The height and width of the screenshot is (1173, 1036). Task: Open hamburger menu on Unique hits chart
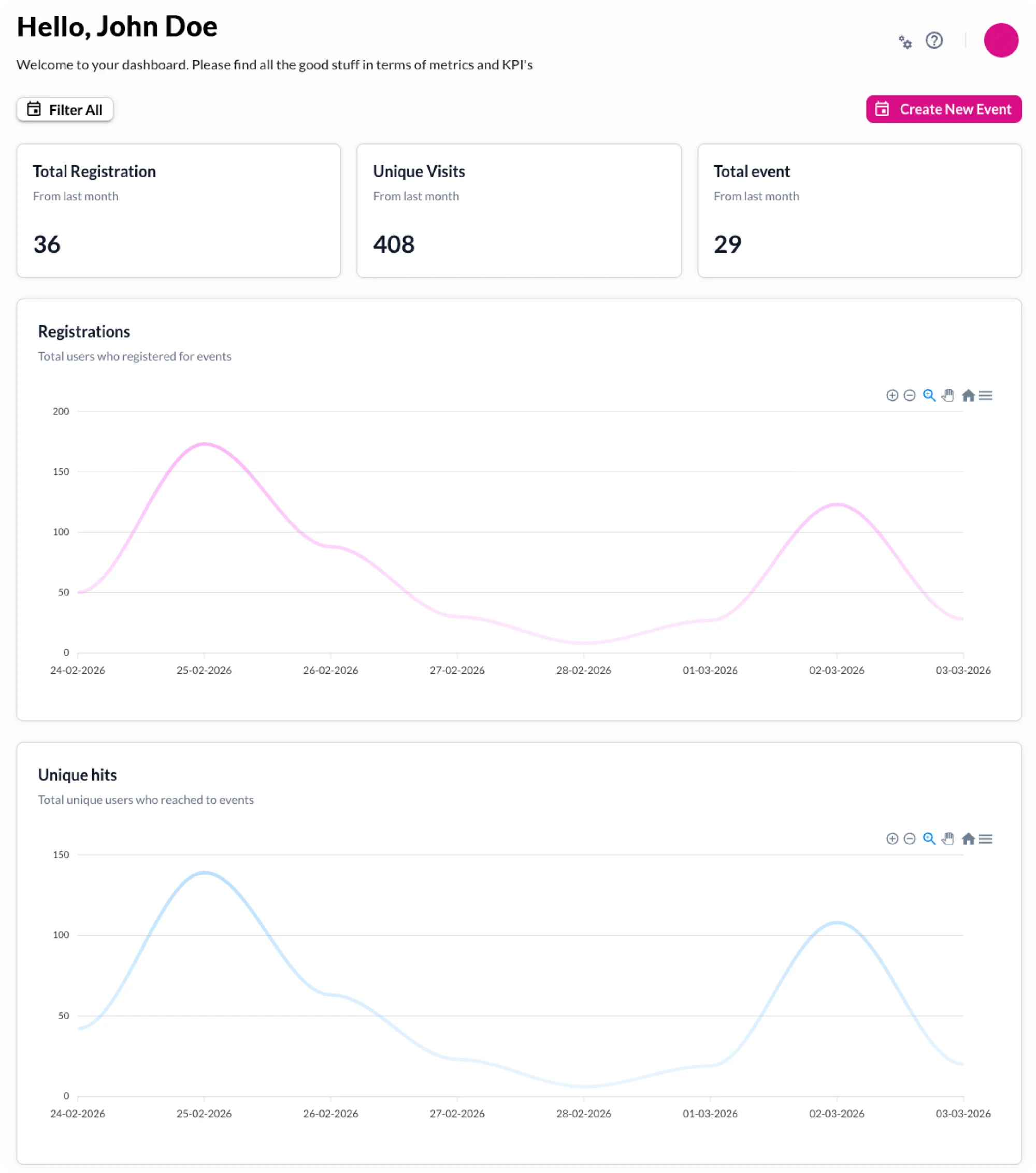coord(985,838)
